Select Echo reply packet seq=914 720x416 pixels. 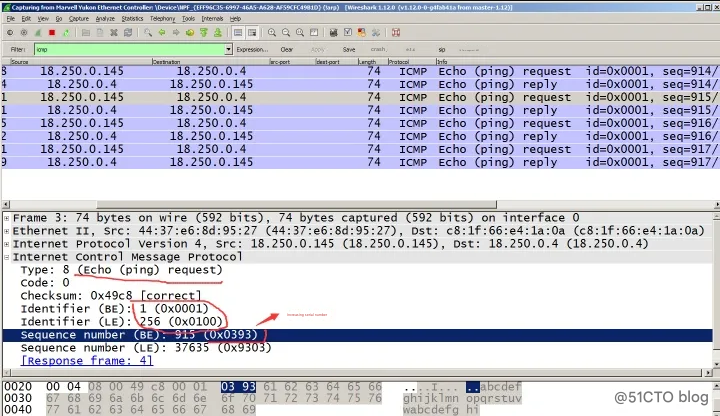coord(360,84)
